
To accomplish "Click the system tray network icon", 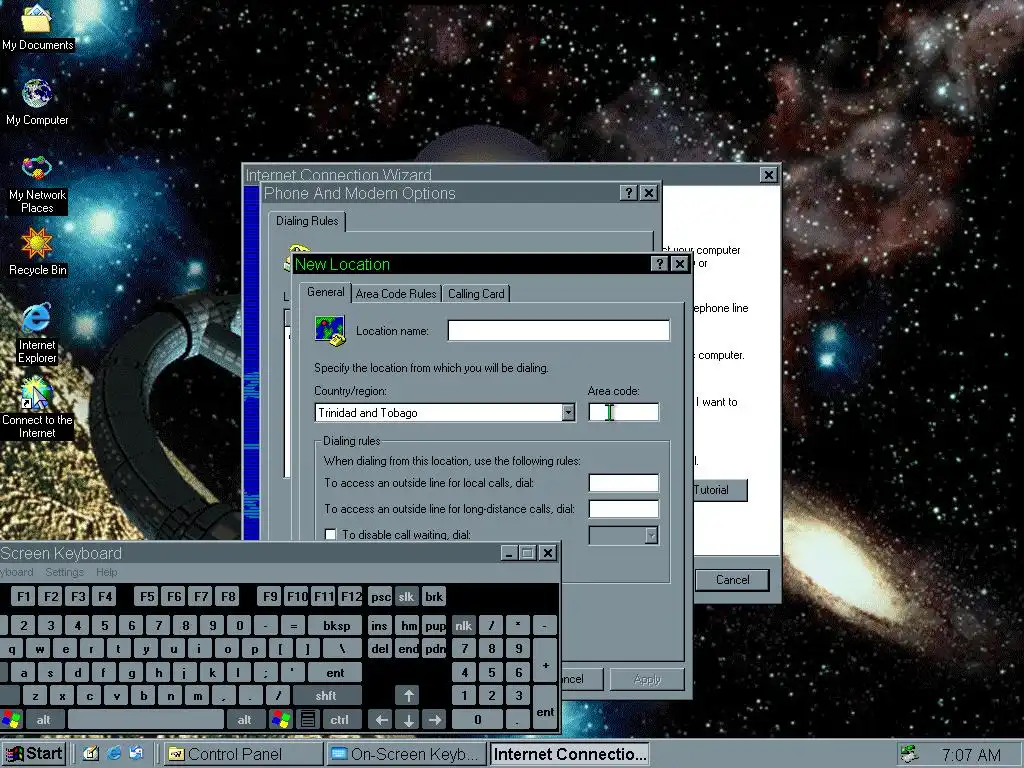I will point(909,754).
